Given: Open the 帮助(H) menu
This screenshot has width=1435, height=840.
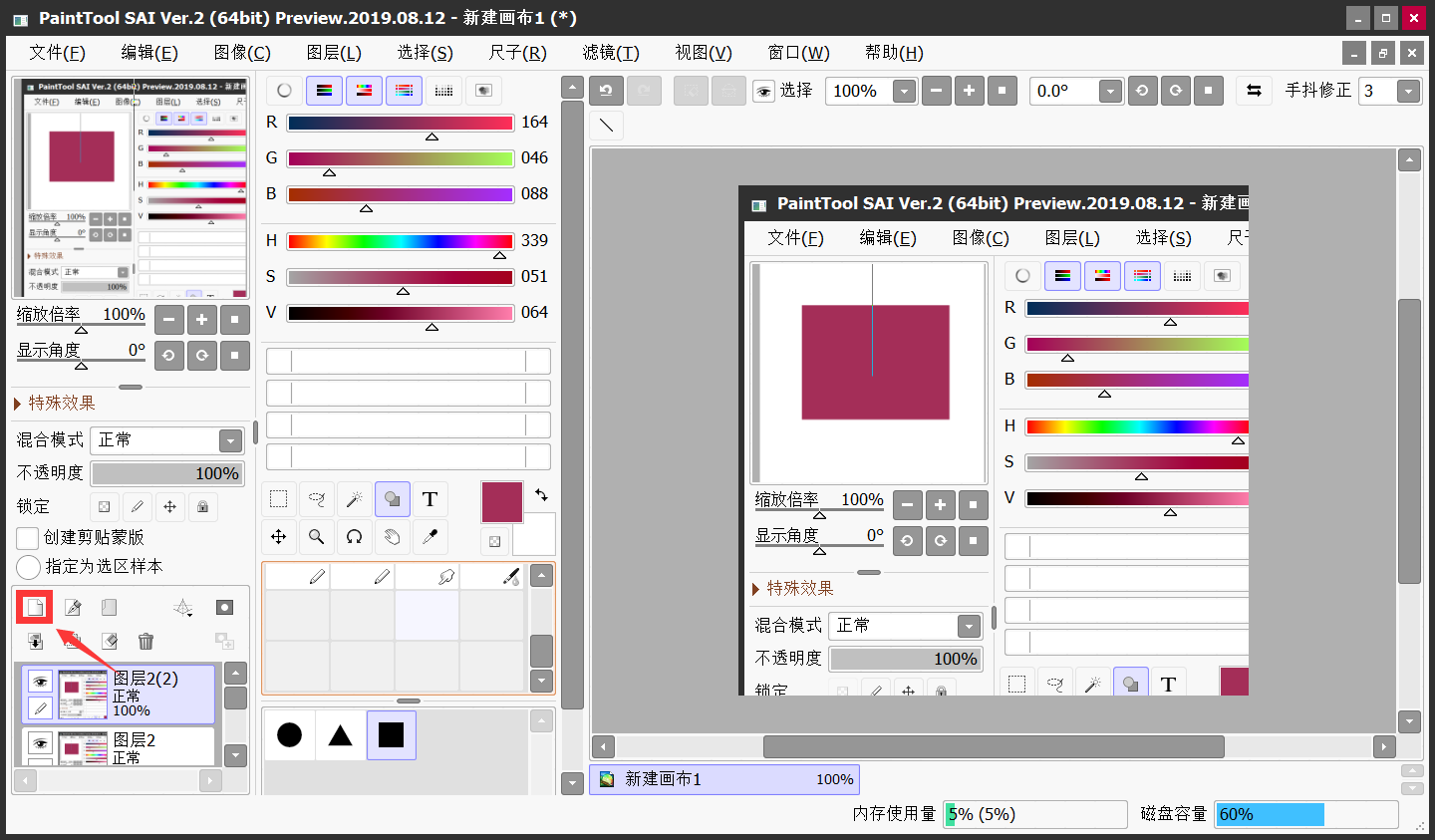Looking at the screenshot, I should (894, 53).
